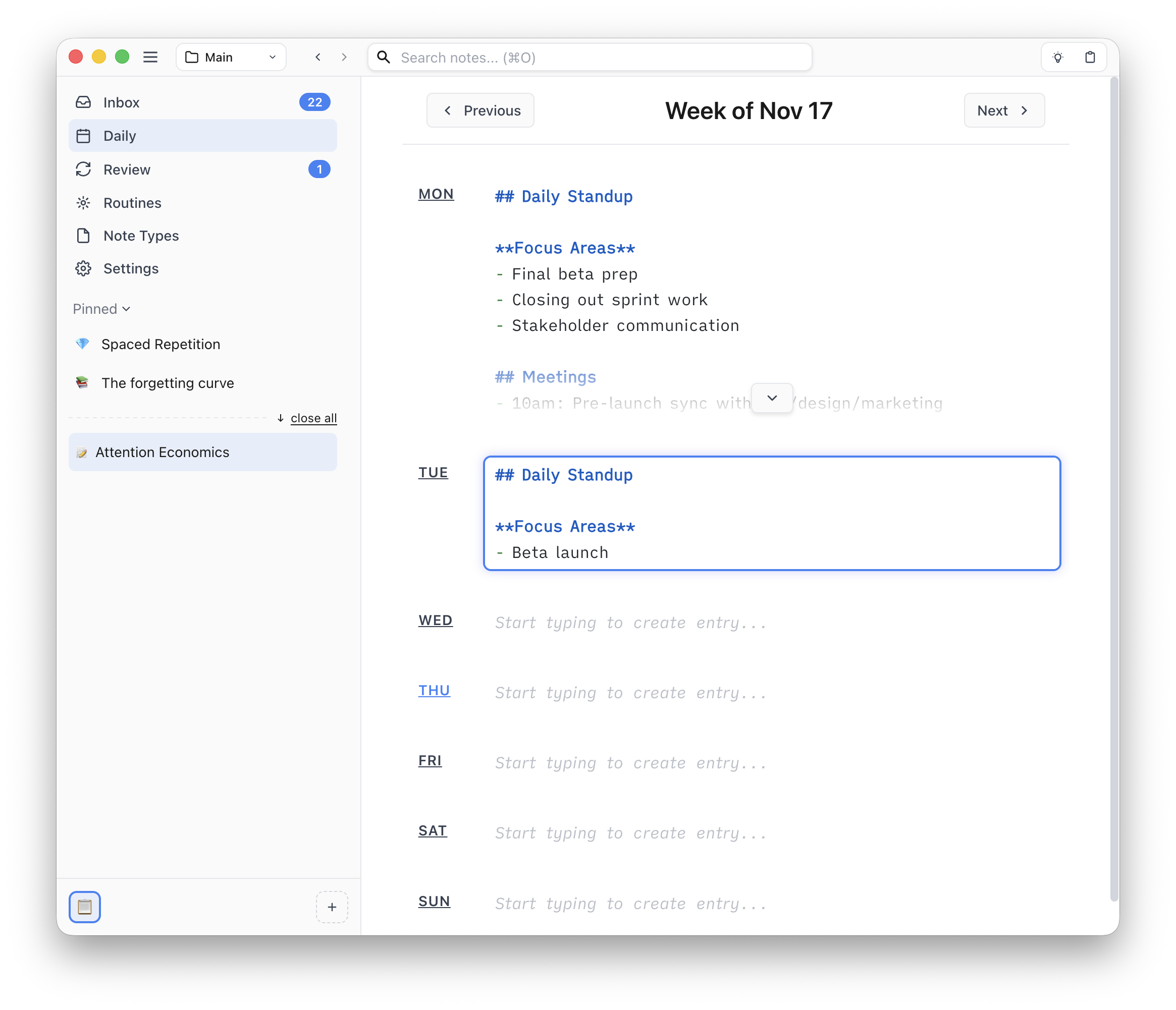Navigate to Daily in the sidebar
Viewport: 1176px width, 1010px height.
(119, 136)
